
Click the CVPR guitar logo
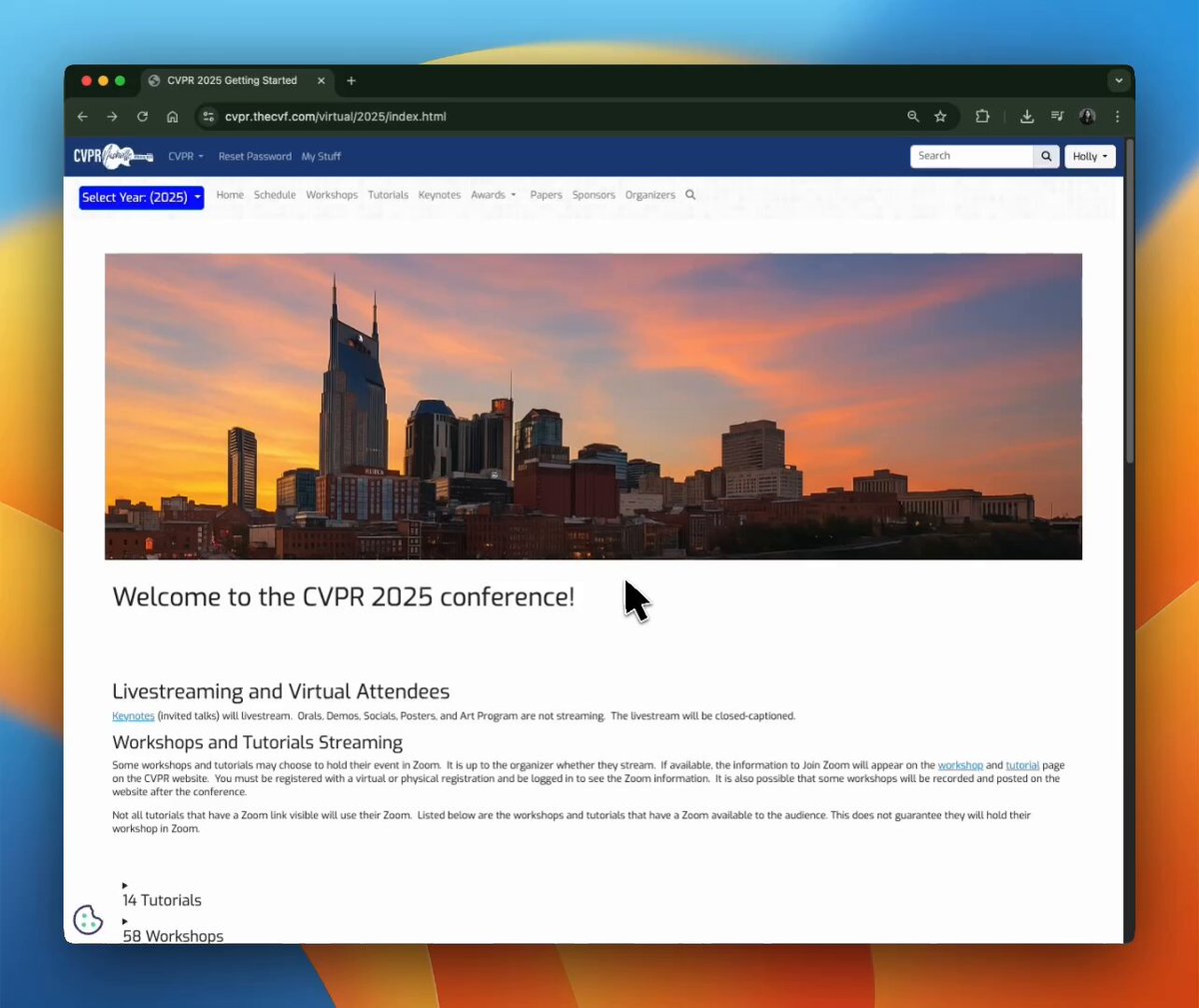coord(113,156)
